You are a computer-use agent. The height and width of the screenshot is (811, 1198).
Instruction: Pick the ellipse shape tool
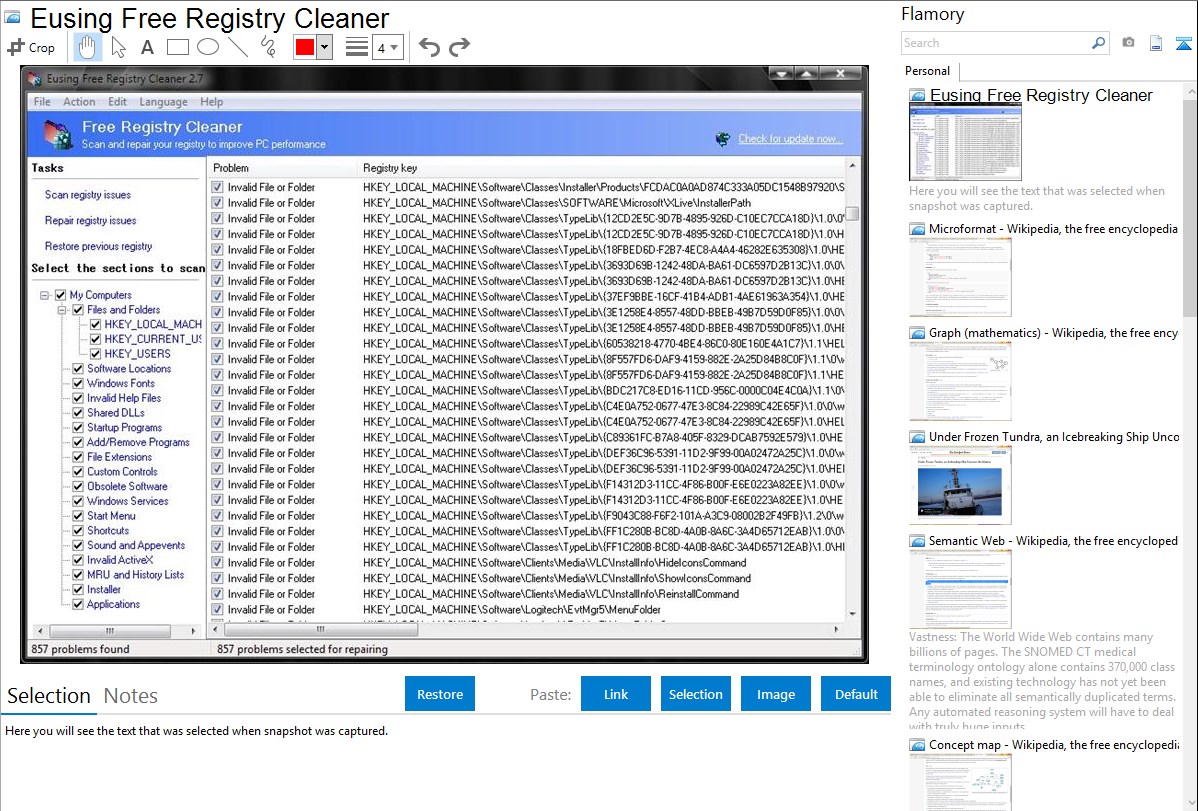tap(207, 47)
